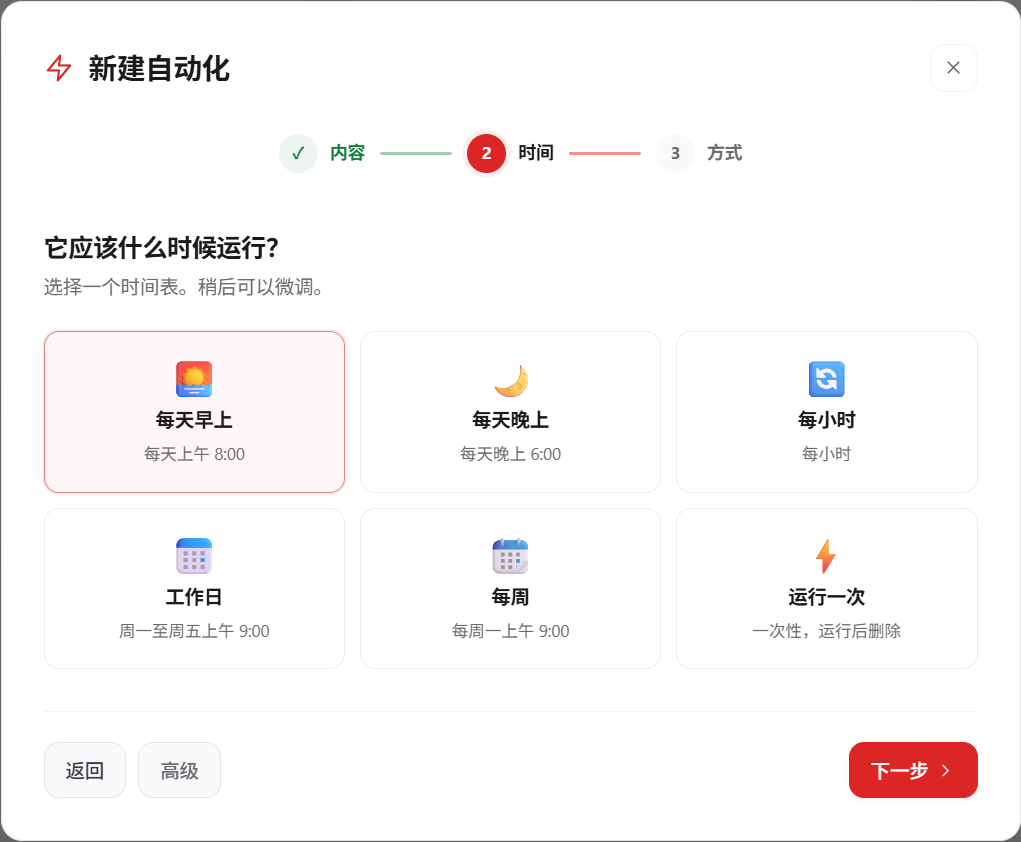Click the blue refresh icon for 每小时
Viewport: 1021px width, 842px height.
[826, 379]
